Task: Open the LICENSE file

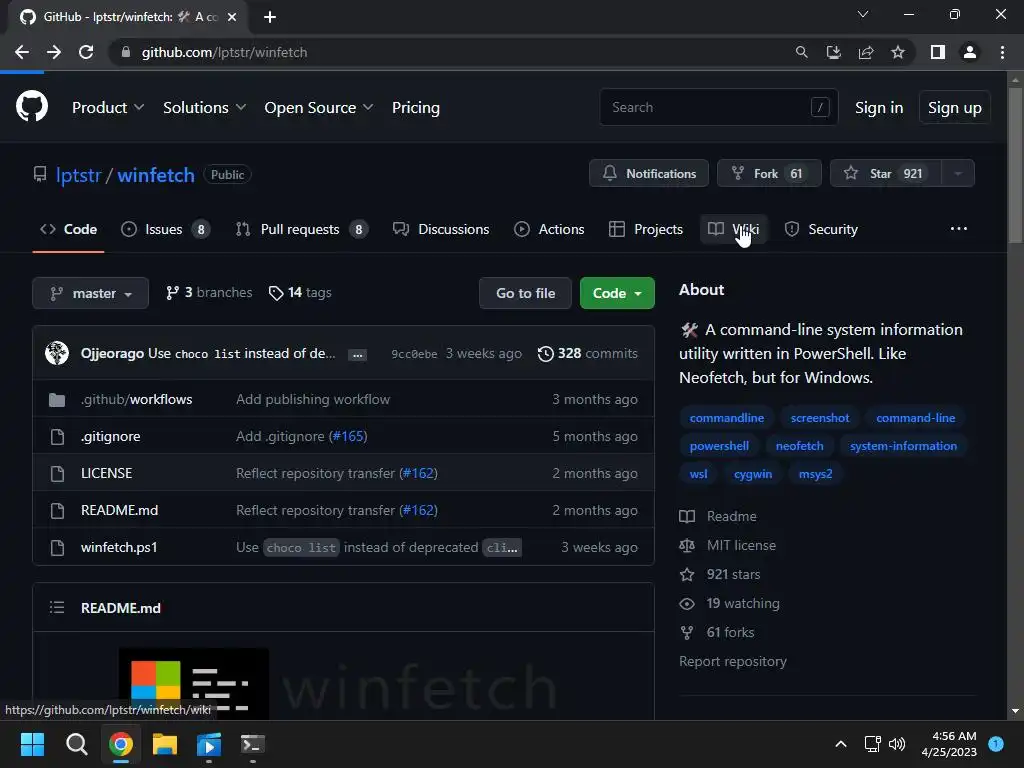Action: pos(106,473)
